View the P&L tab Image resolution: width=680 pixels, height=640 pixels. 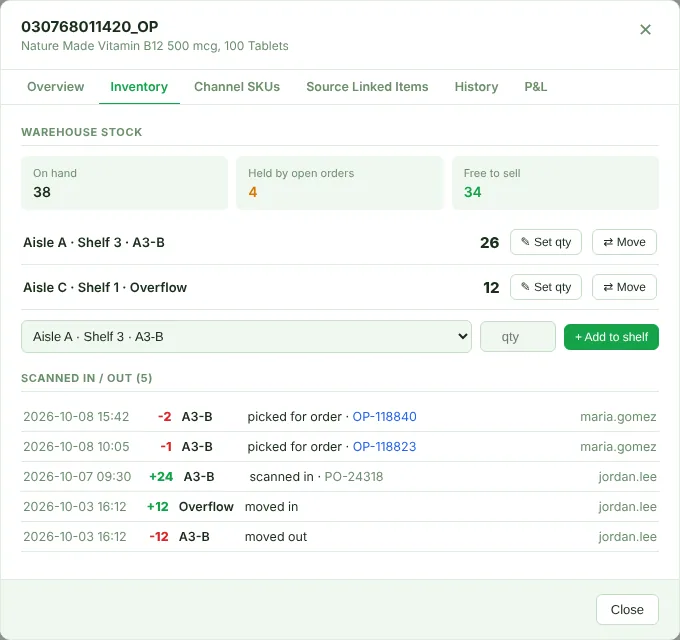(x=536, y=87)
